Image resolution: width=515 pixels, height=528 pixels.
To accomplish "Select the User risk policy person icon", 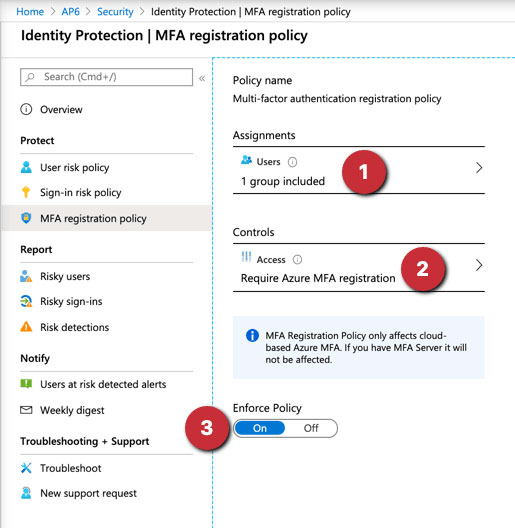I will coord(26,167).
